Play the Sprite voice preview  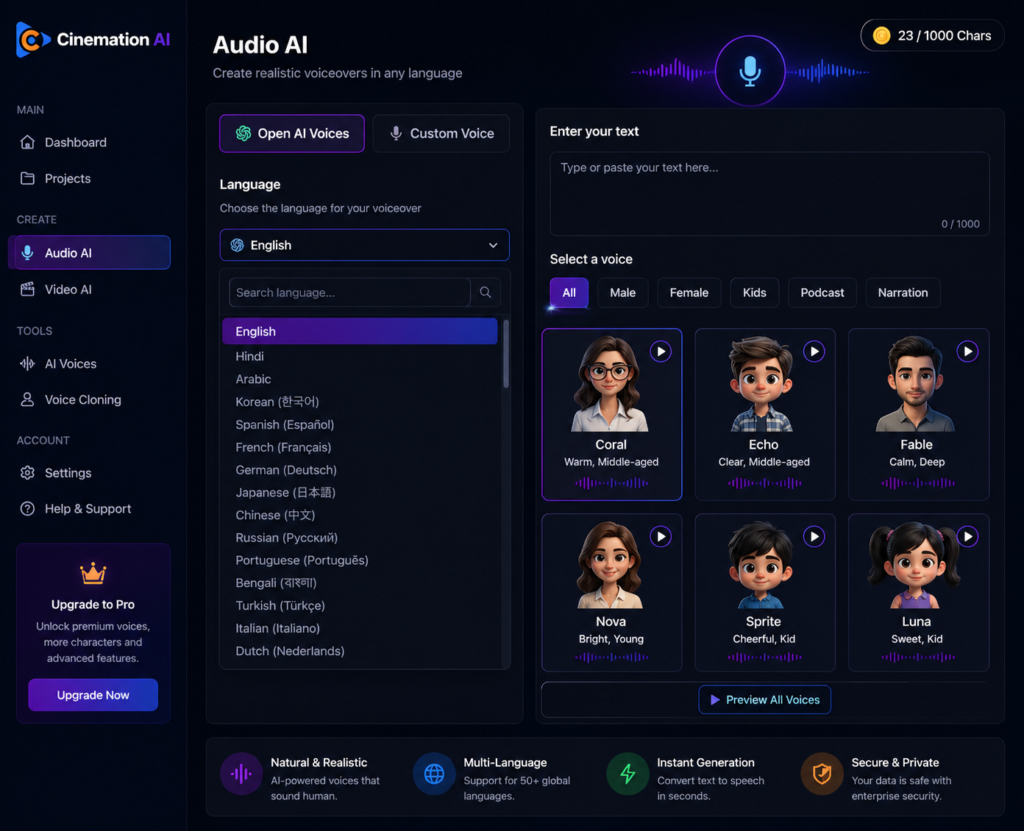[814, 537]
